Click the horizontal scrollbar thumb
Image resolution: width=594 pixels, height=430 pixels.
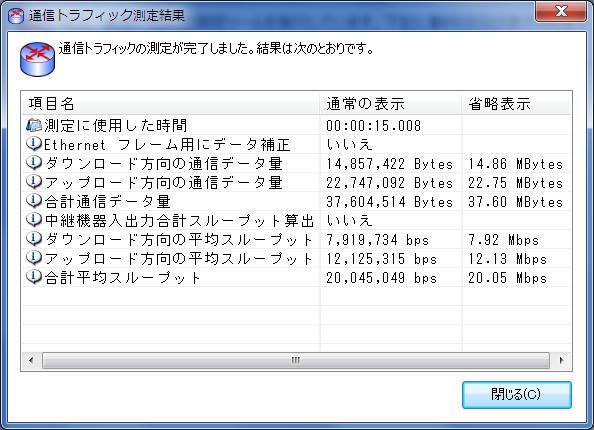coord(296,360)
